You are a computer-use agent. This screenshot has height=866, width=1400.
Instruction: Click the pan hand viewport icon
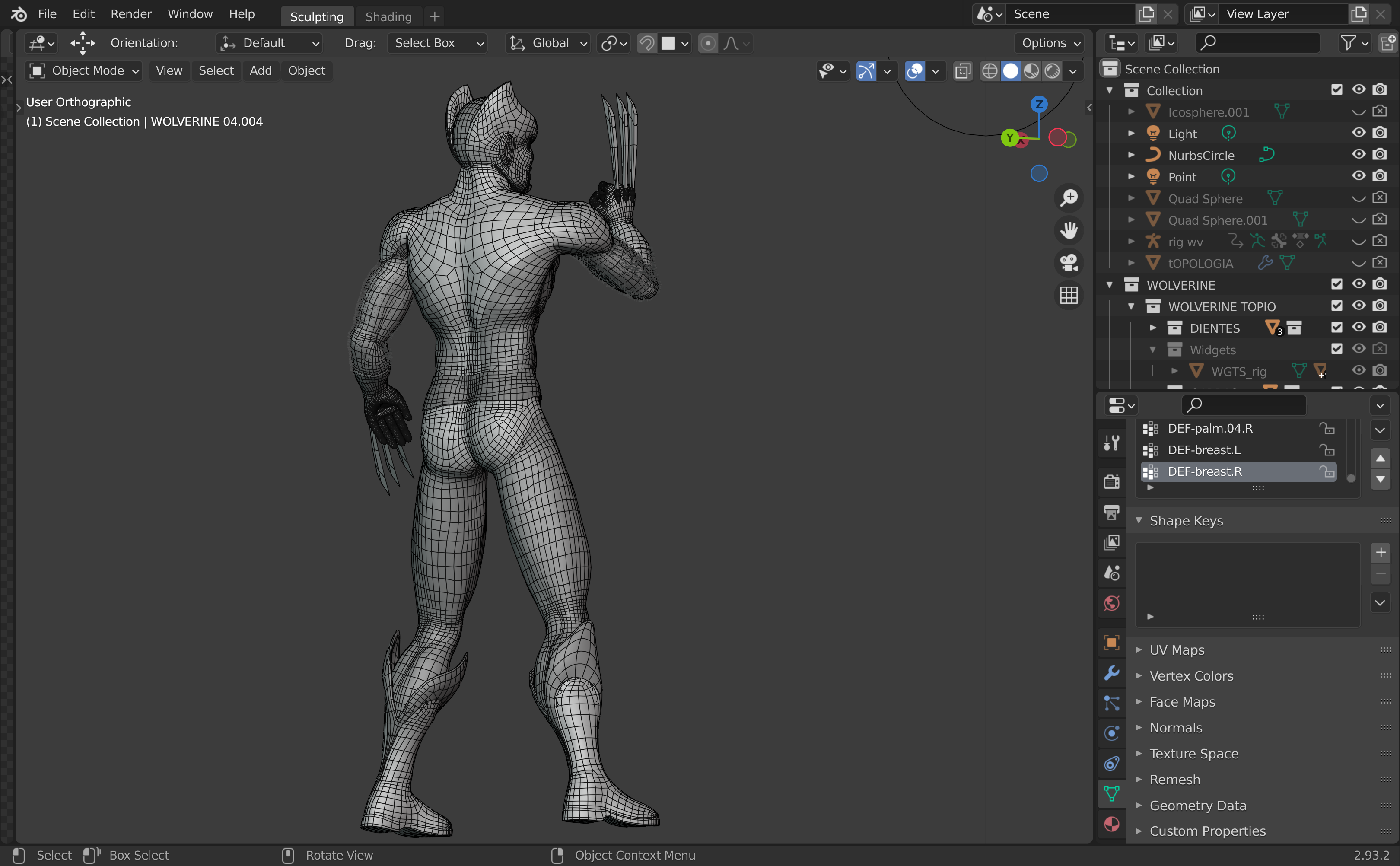click(1069, 230)
